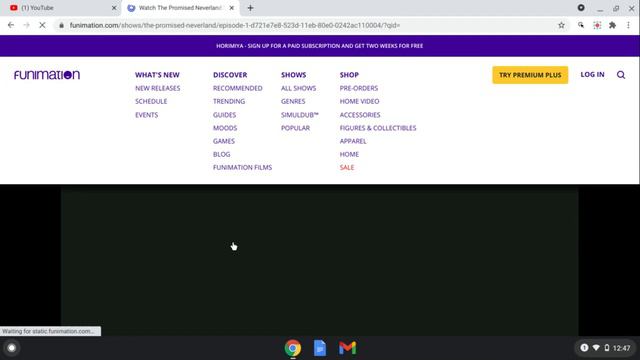Open new tab with plus button
640x360 pixels.
tap(250, 8)
